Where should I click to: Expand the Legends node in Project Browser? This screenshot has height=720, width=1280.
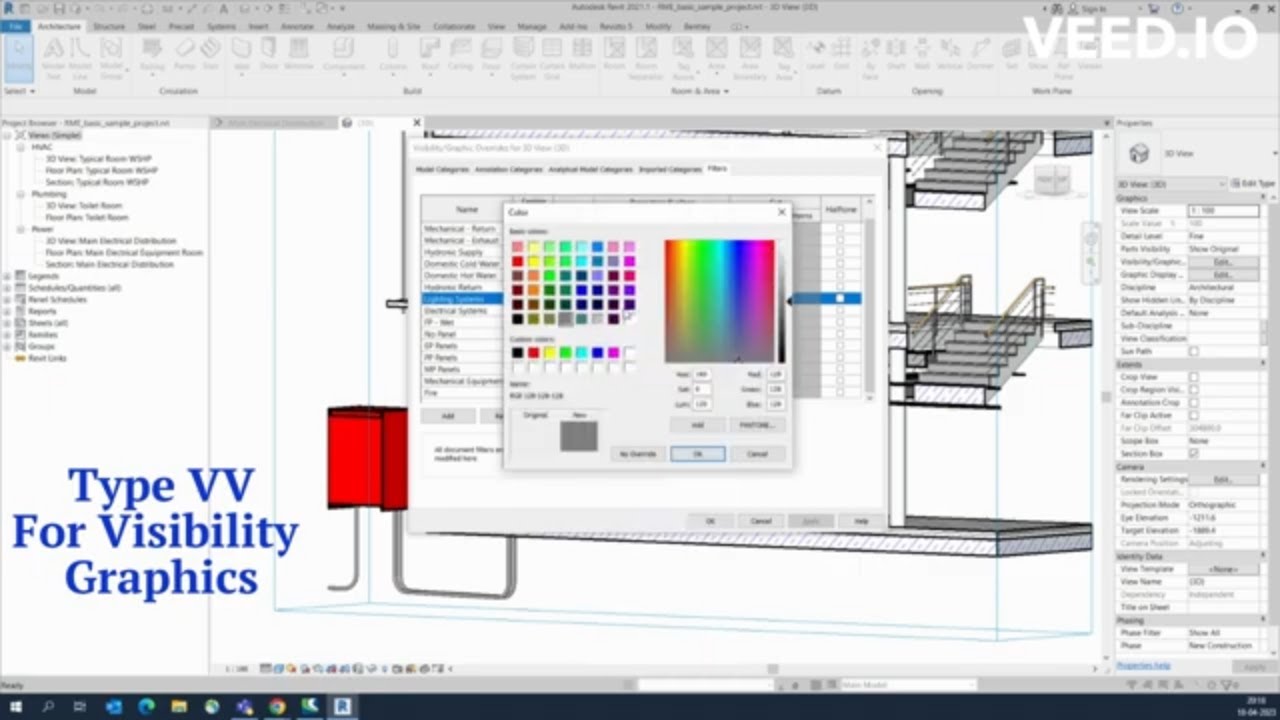point(7,276)
